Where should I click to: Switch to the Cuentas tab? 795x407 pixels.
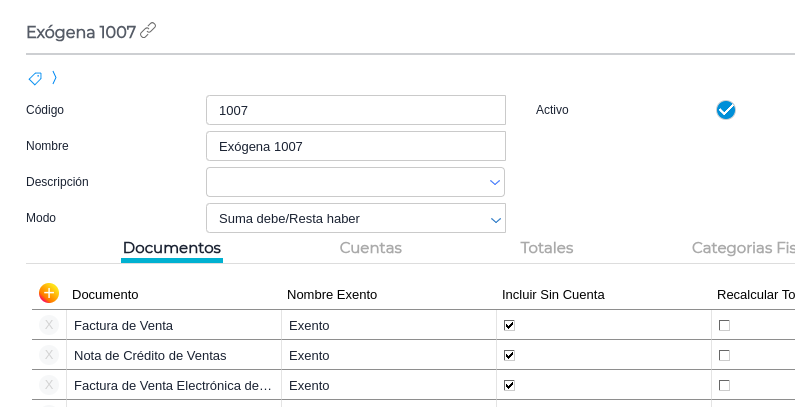click(x=370, y=248)
